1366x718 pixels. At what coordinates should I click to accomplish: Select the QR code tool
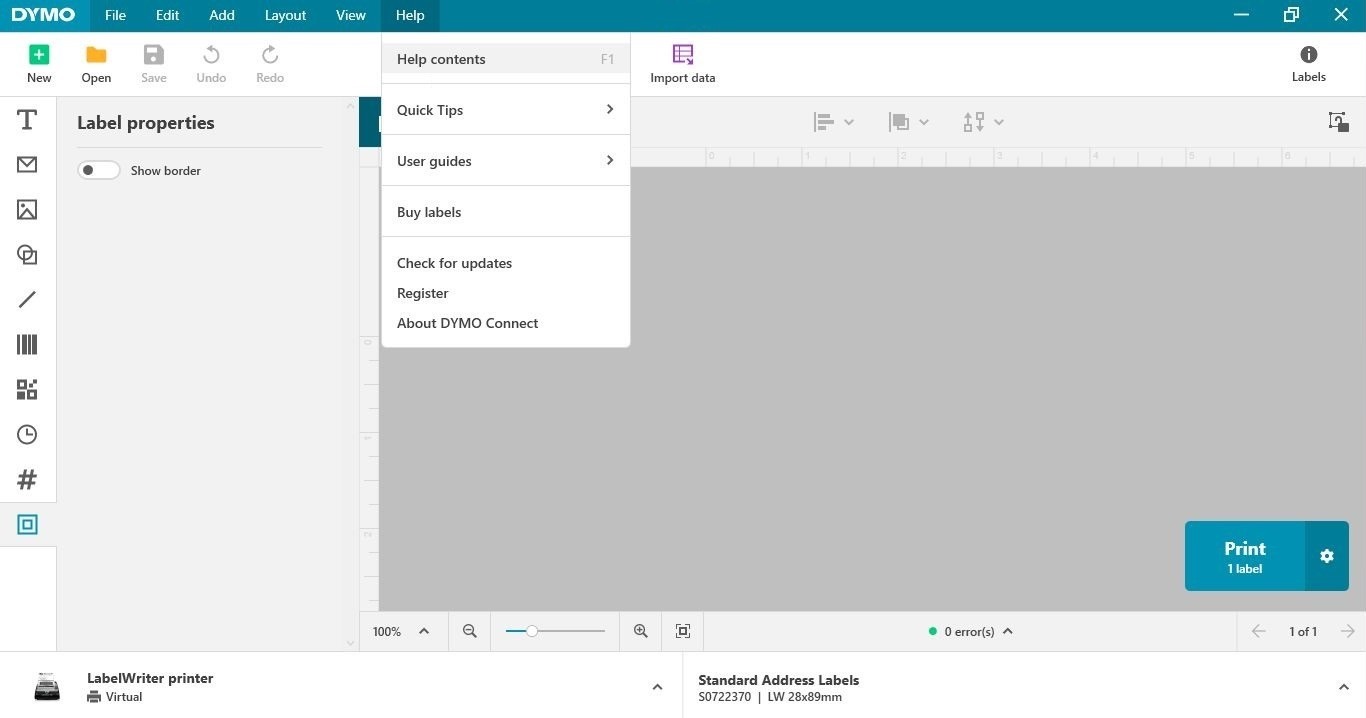point(27,390)
